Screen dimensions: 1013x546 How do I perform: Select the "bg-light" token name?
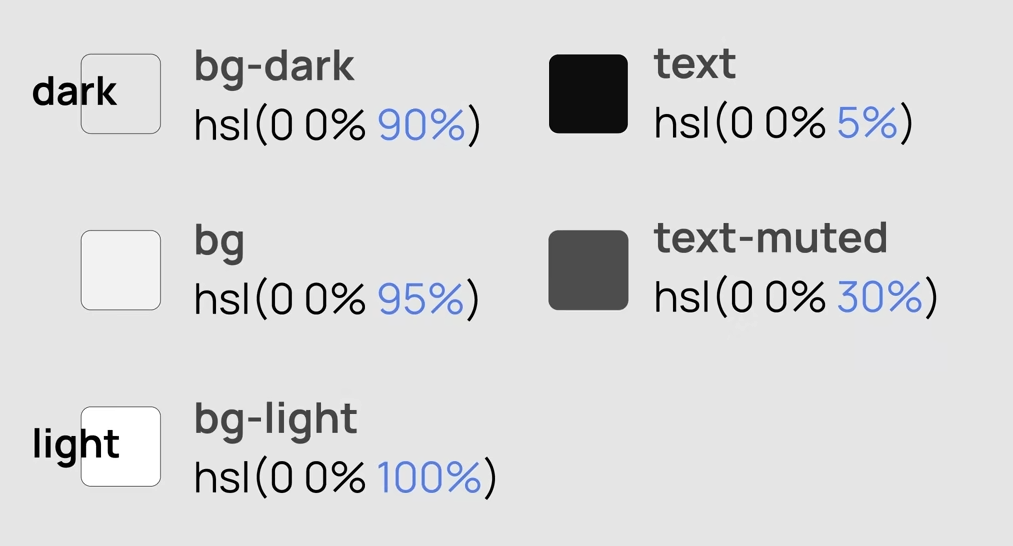(x=275, y=418)
